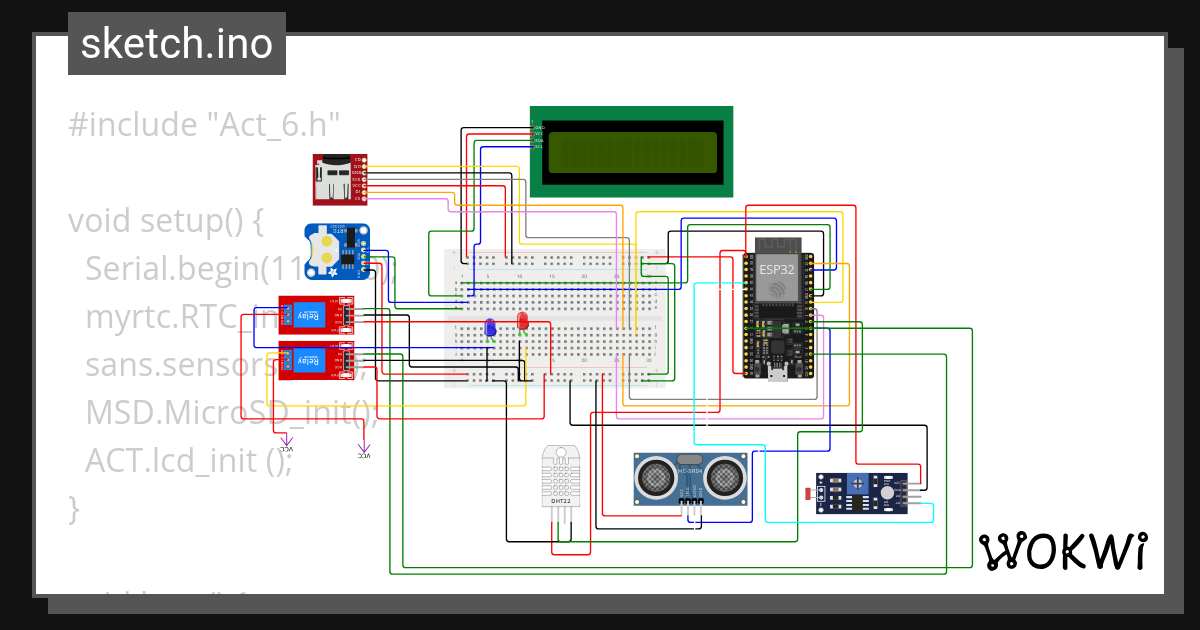This screenshot has height=630, width=1200.
Task: Adjust the blue trimmer potentiometer on the sensor module
Action: coord(858,483)
